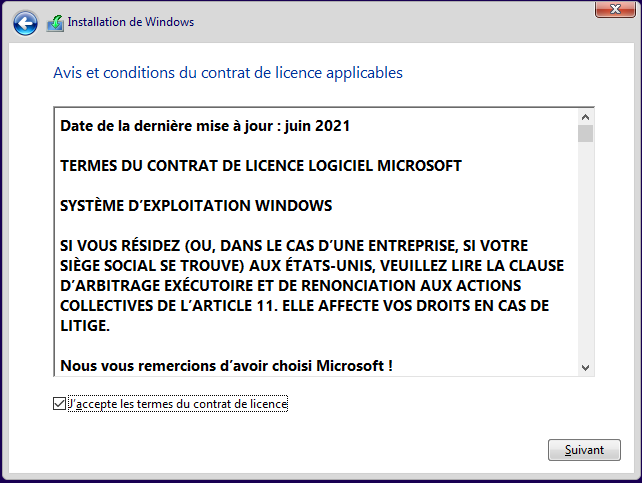The width and height of the screenshot is (642, 483).
Task: Click the Windows setup icon in title bar
Action: pos(55,22)
